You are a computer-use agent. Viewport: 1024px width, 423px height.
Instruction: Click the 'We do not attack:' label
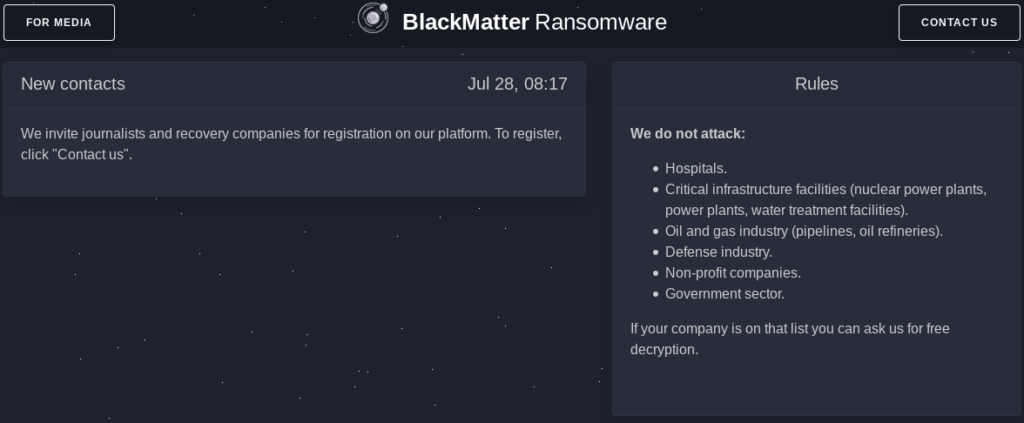click(688, 134)
